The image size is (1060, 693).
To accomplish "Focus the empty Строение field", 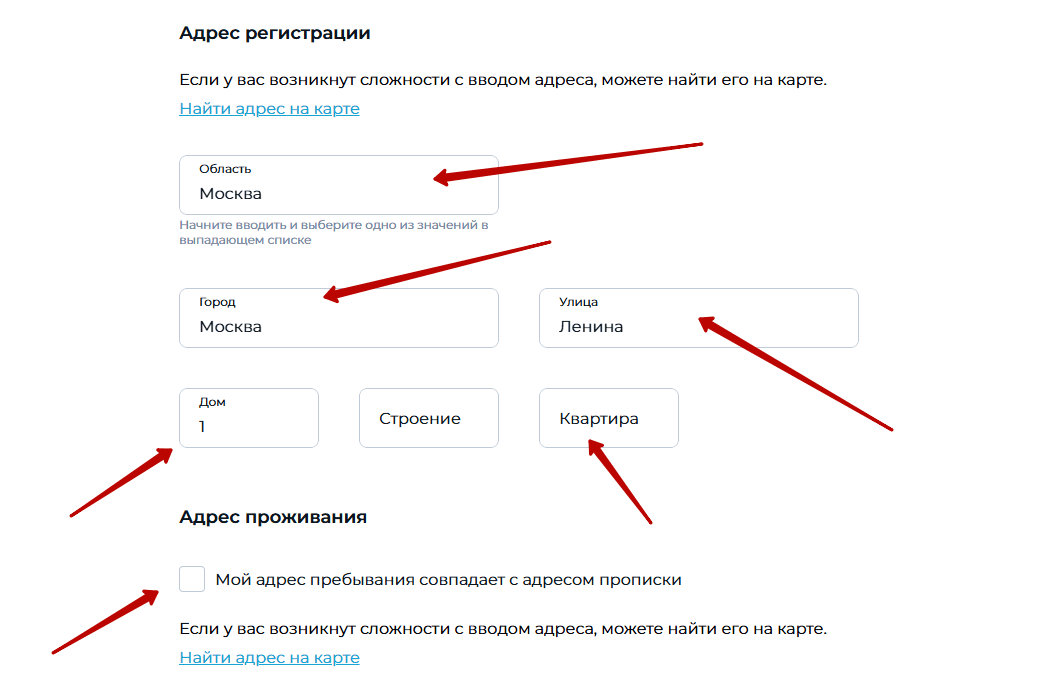I will [x=429, y=418].
